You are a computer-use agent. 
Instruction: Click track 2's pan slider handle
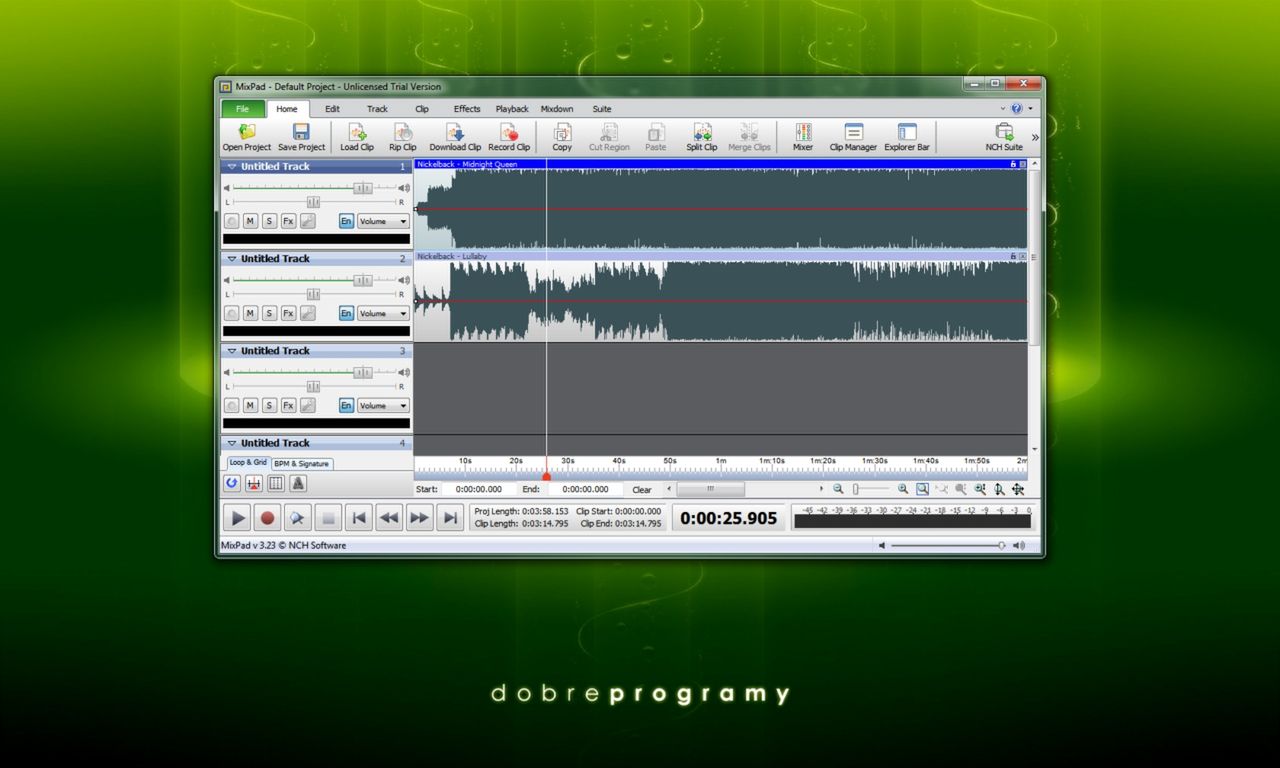point(313,294)
